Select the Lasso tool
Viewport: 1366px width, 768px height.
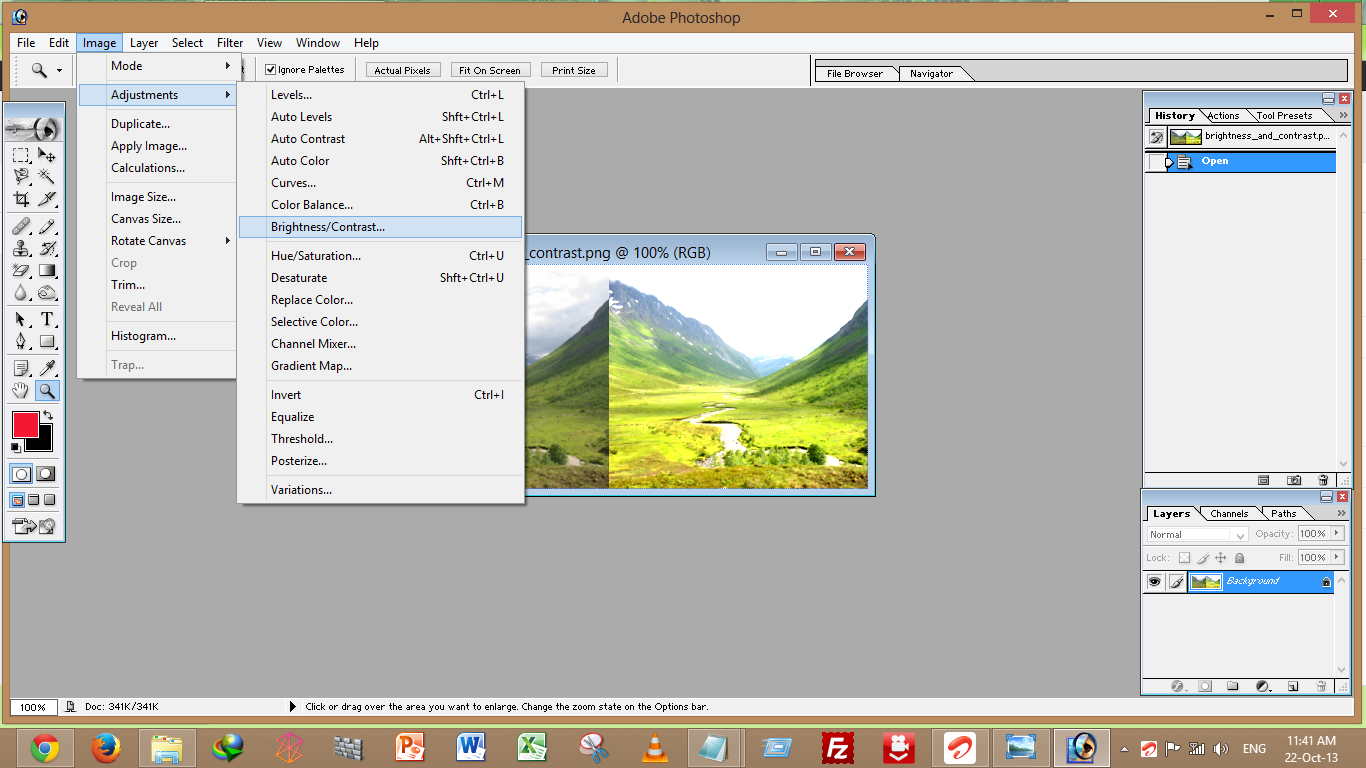(x=20, y=174)
